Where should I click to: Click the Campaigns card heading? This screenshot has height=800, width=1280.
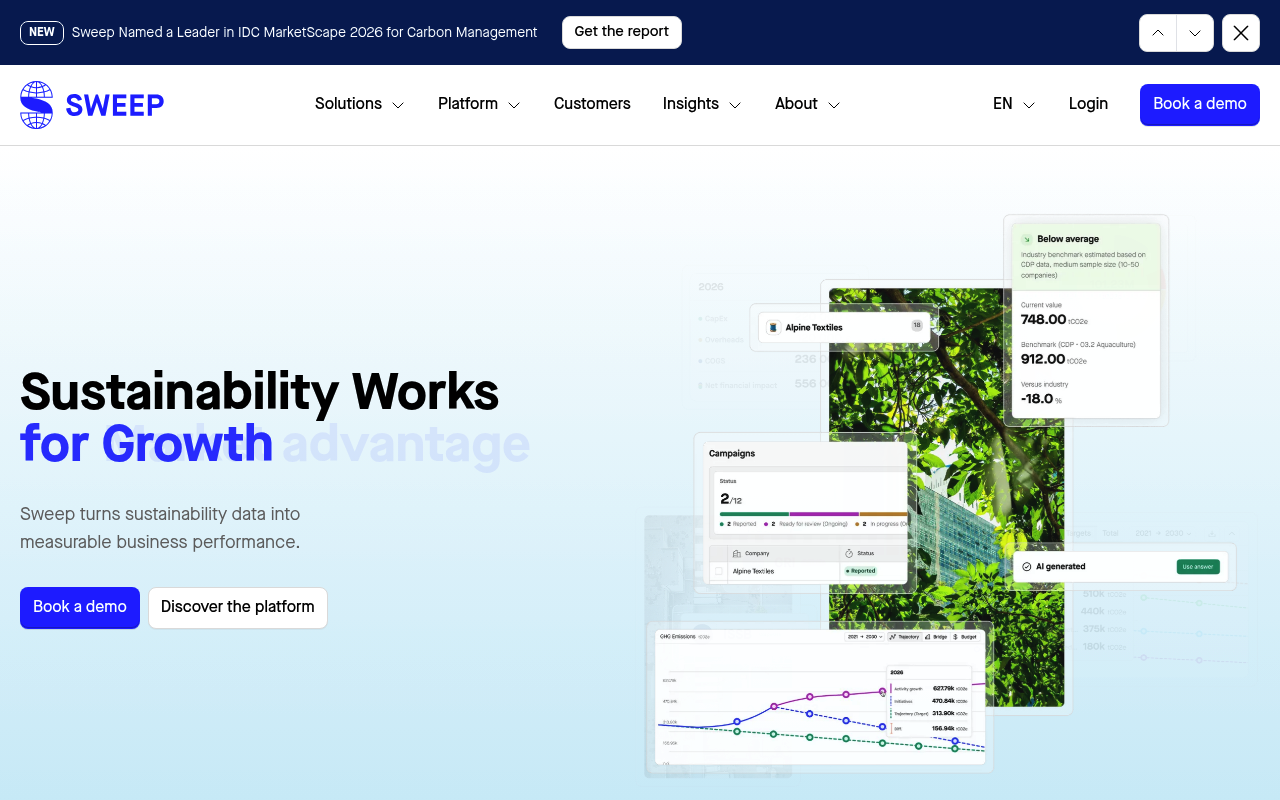732,454
